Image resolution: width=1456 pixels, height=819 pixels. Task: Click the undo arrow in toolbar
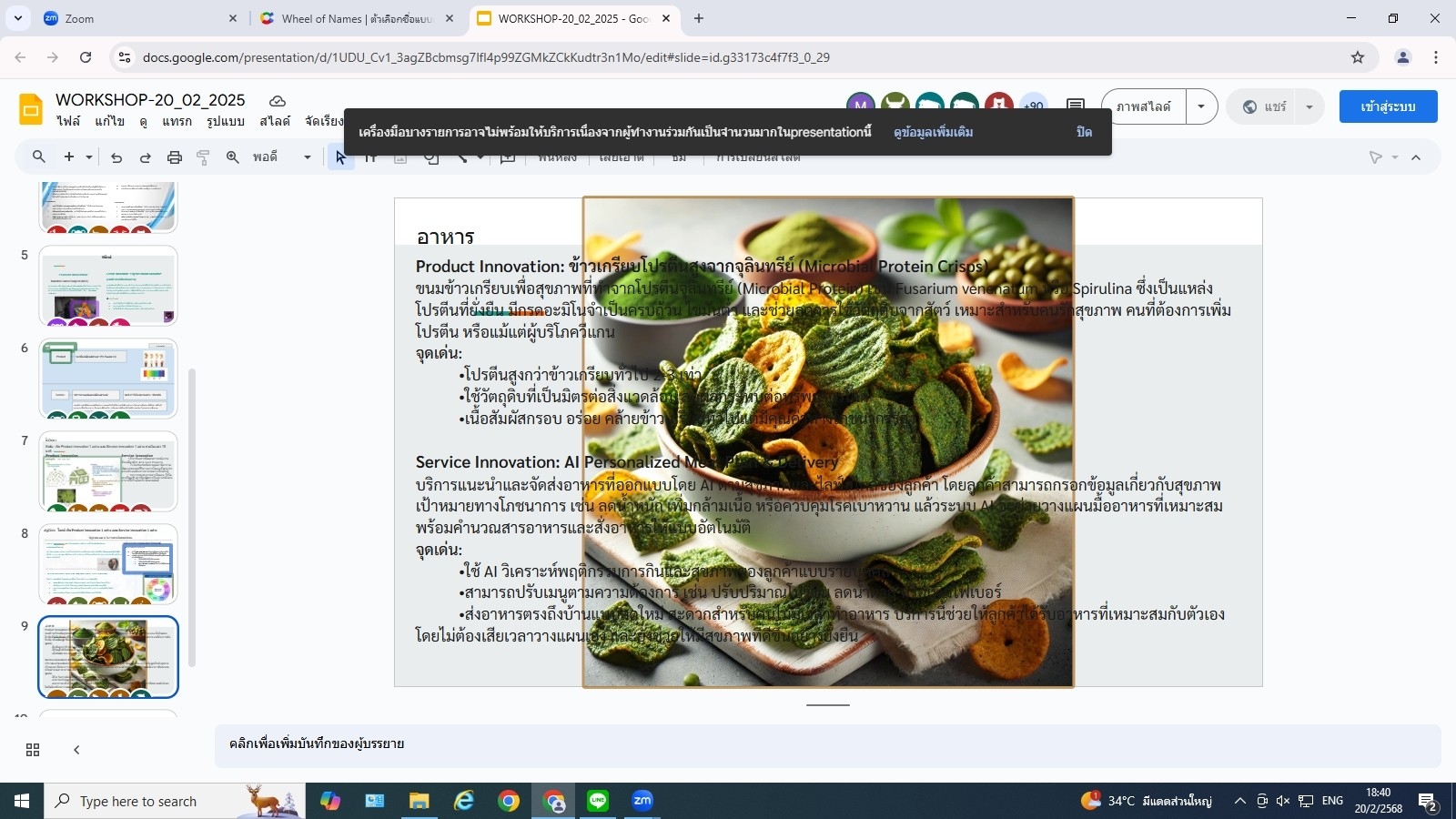116,157
